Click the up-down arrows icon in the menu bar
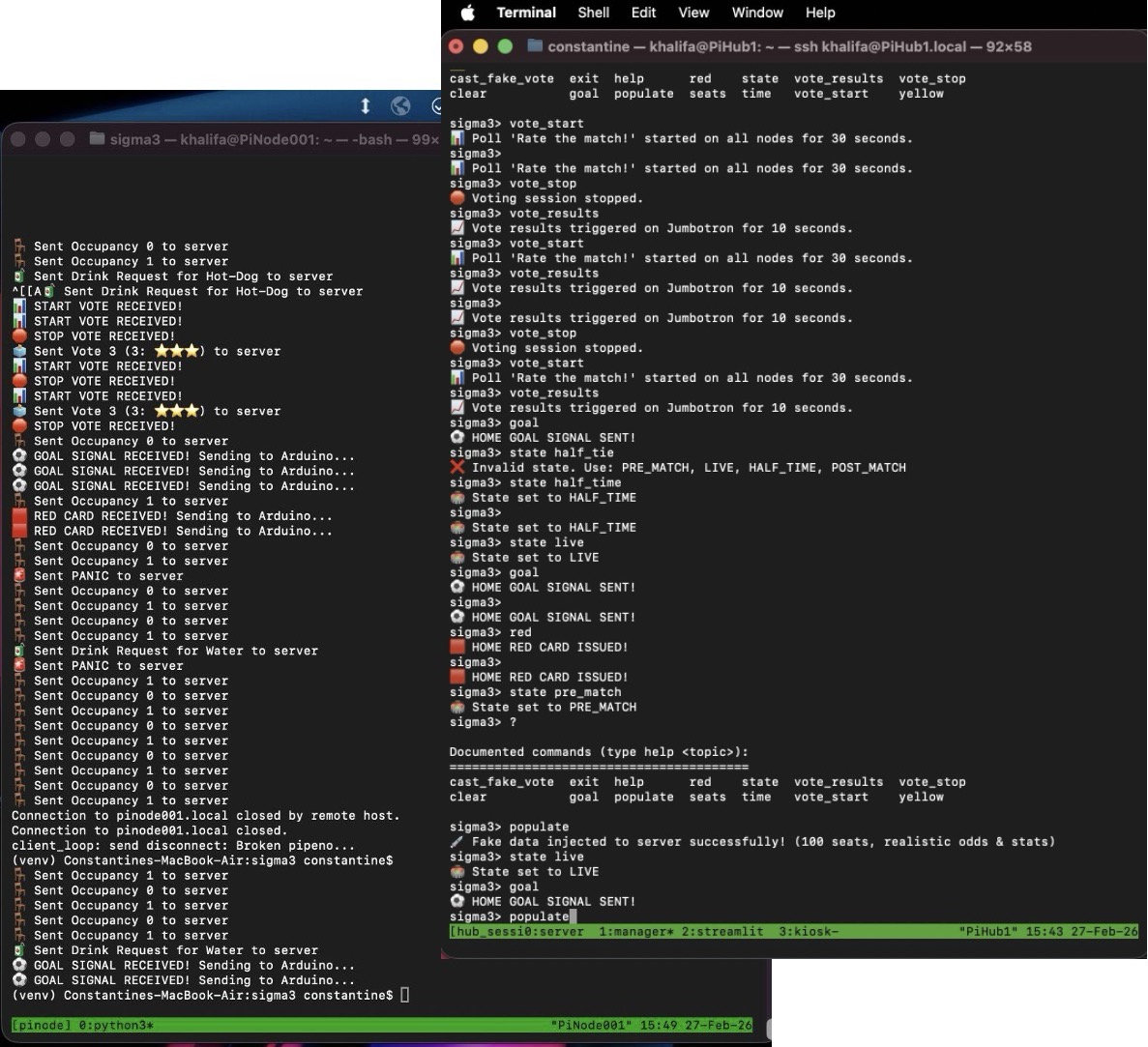The height and width of the screenshot is (1047, 1148). [x=366, y=106]
